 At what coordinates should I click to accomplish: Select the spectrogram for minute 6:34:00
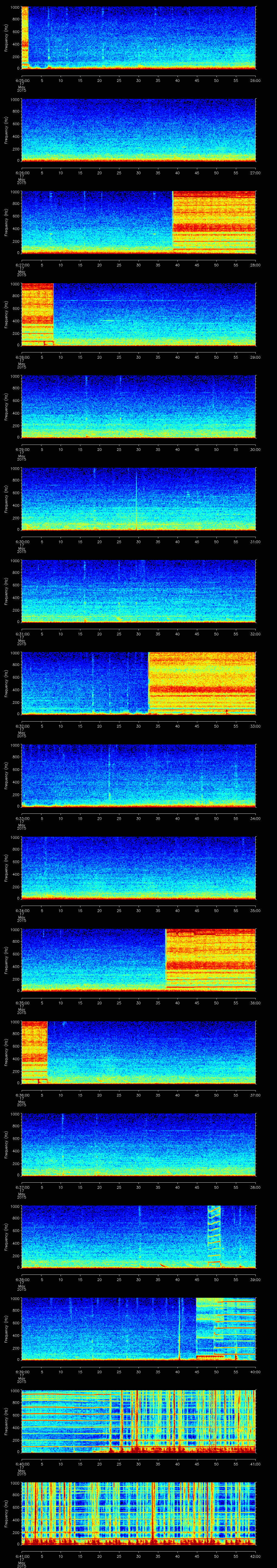(138, 868)
